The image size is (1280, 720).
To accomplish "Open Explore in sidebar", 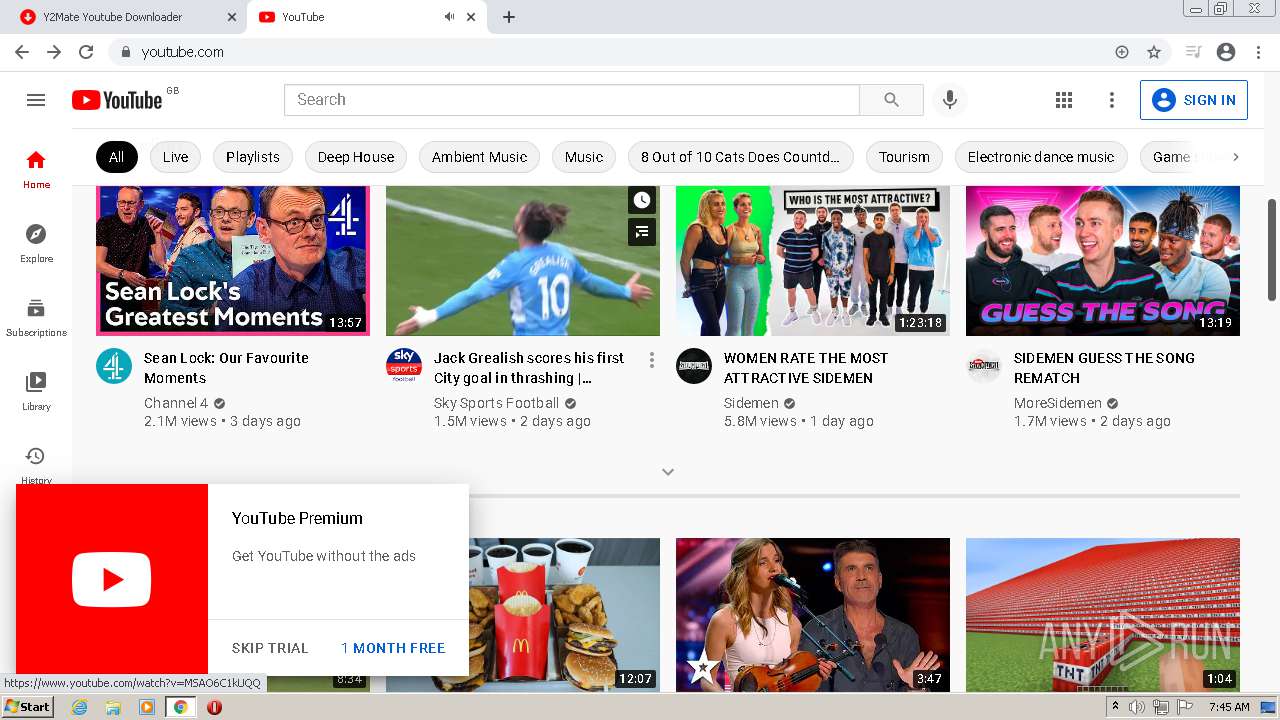I will [36, 243].
